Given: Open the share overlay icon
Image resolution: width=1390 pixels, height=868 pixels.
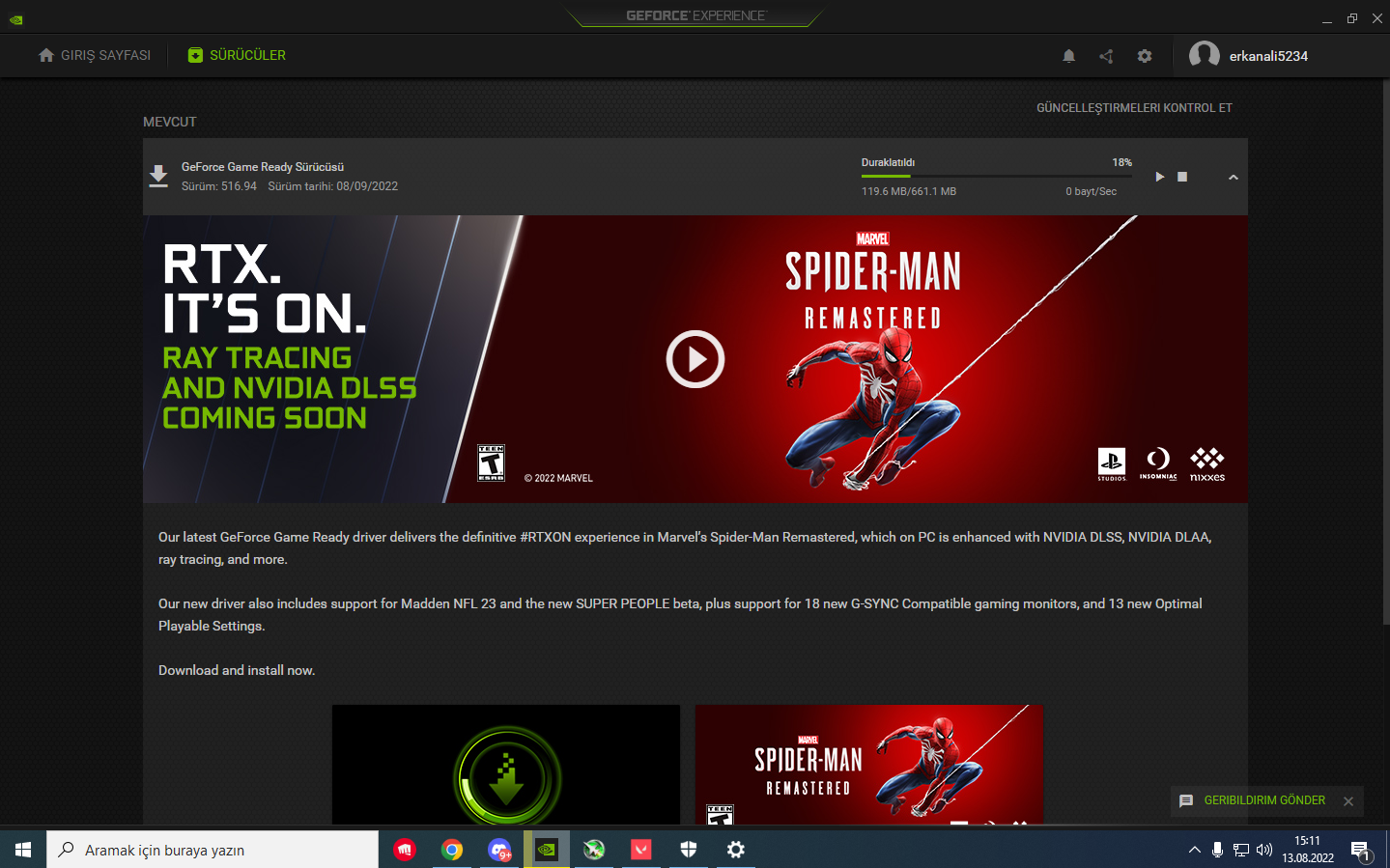Looking at the screenshot, I should 1106,56.
